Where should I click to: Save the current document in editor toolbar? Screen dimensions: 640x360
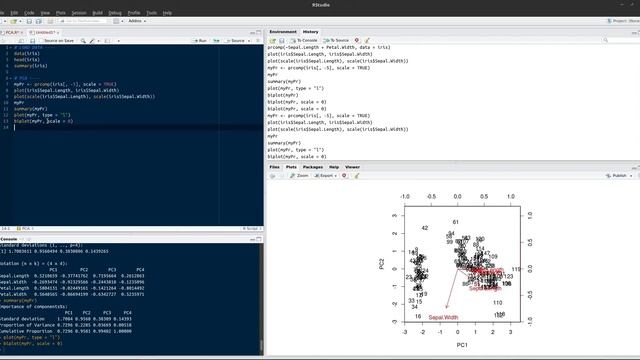pyautogui.click(x=33, y=41)
